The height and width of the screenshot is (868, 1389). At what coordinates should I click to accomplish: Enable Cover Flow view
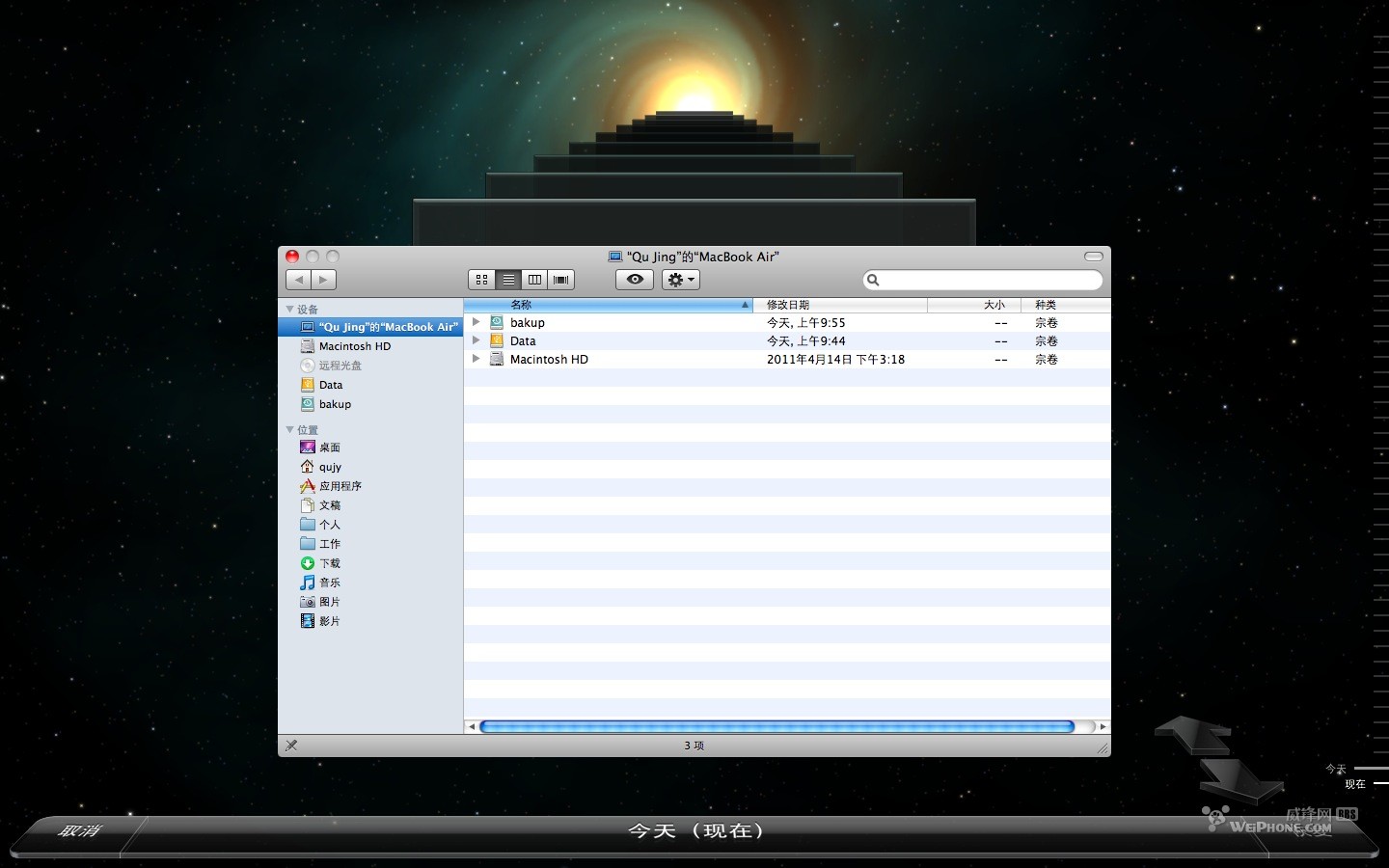pos(561,280)
